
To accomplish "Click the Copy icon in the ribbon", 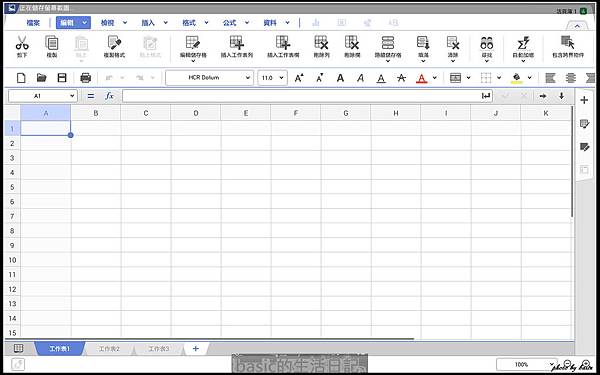I will (52, 43).
